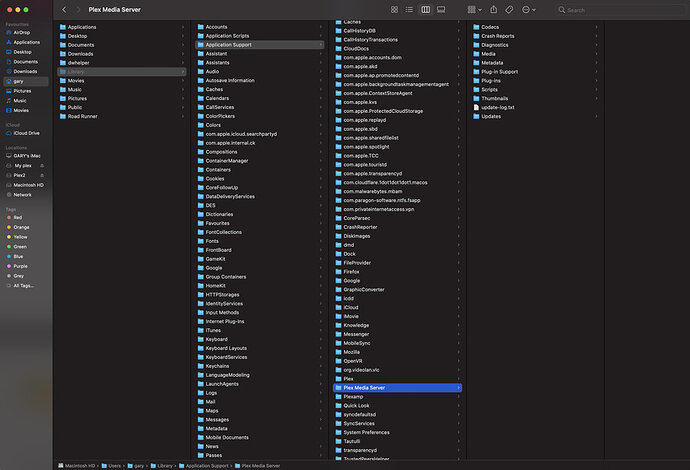Switch to gallery view
The image size is (690, 470).
click(441, 9)
